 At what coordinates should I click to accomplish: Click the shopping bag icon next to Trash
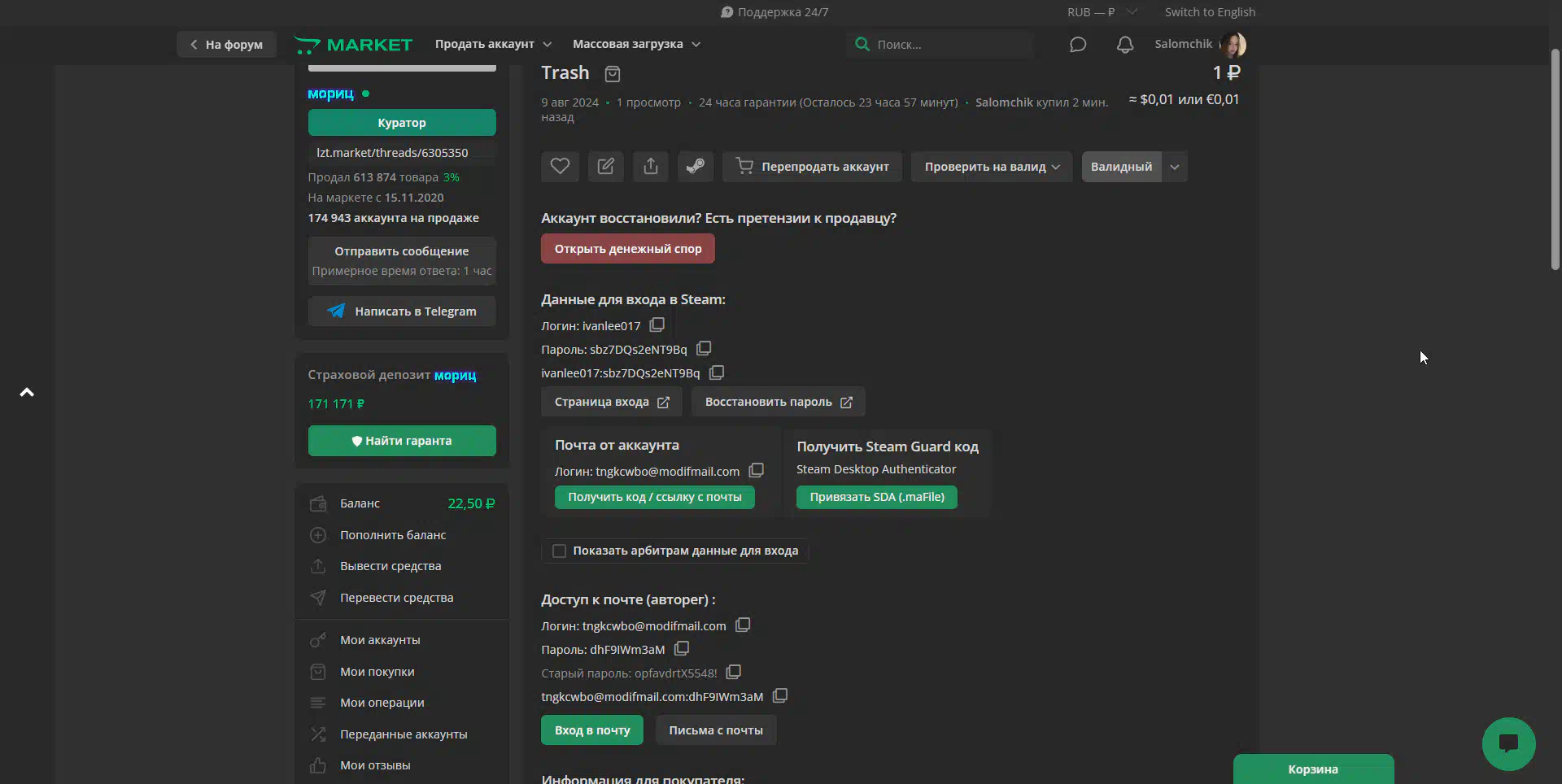(613, 74)
